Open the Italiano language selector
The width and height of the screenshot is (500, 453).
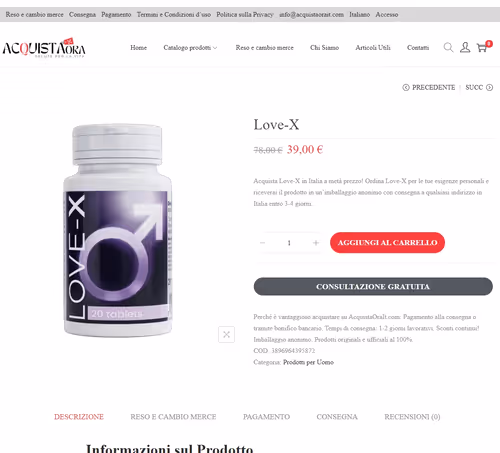tap(359, 15)
